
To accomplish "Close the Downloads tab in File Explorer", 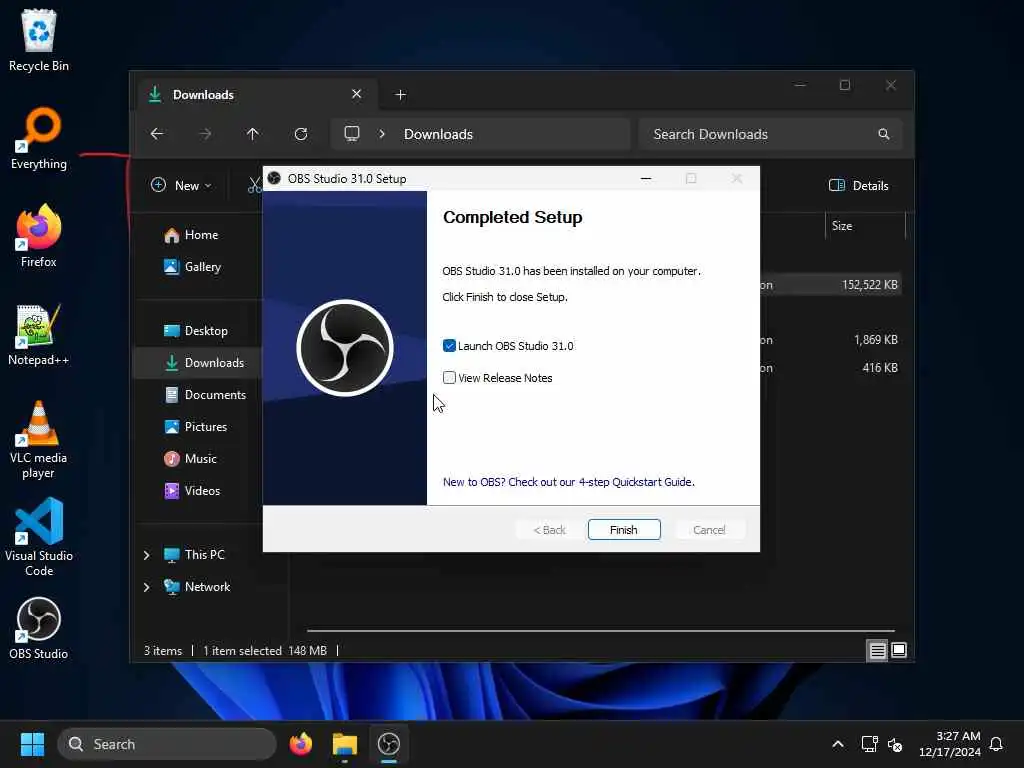I will pyautogui.click(x=357, y=94).
